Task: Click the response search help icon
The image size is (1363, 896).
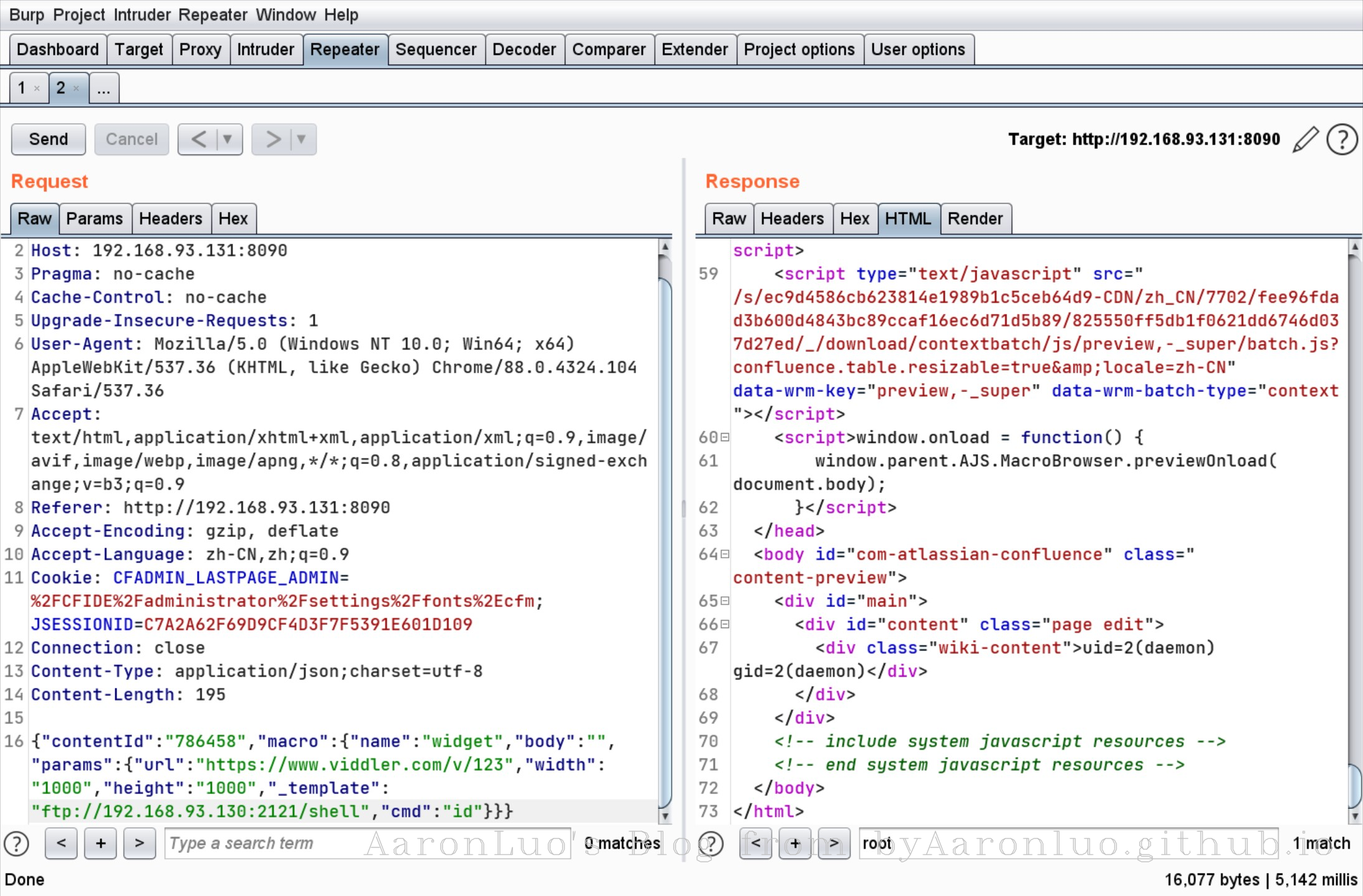Action: point(711,844)
